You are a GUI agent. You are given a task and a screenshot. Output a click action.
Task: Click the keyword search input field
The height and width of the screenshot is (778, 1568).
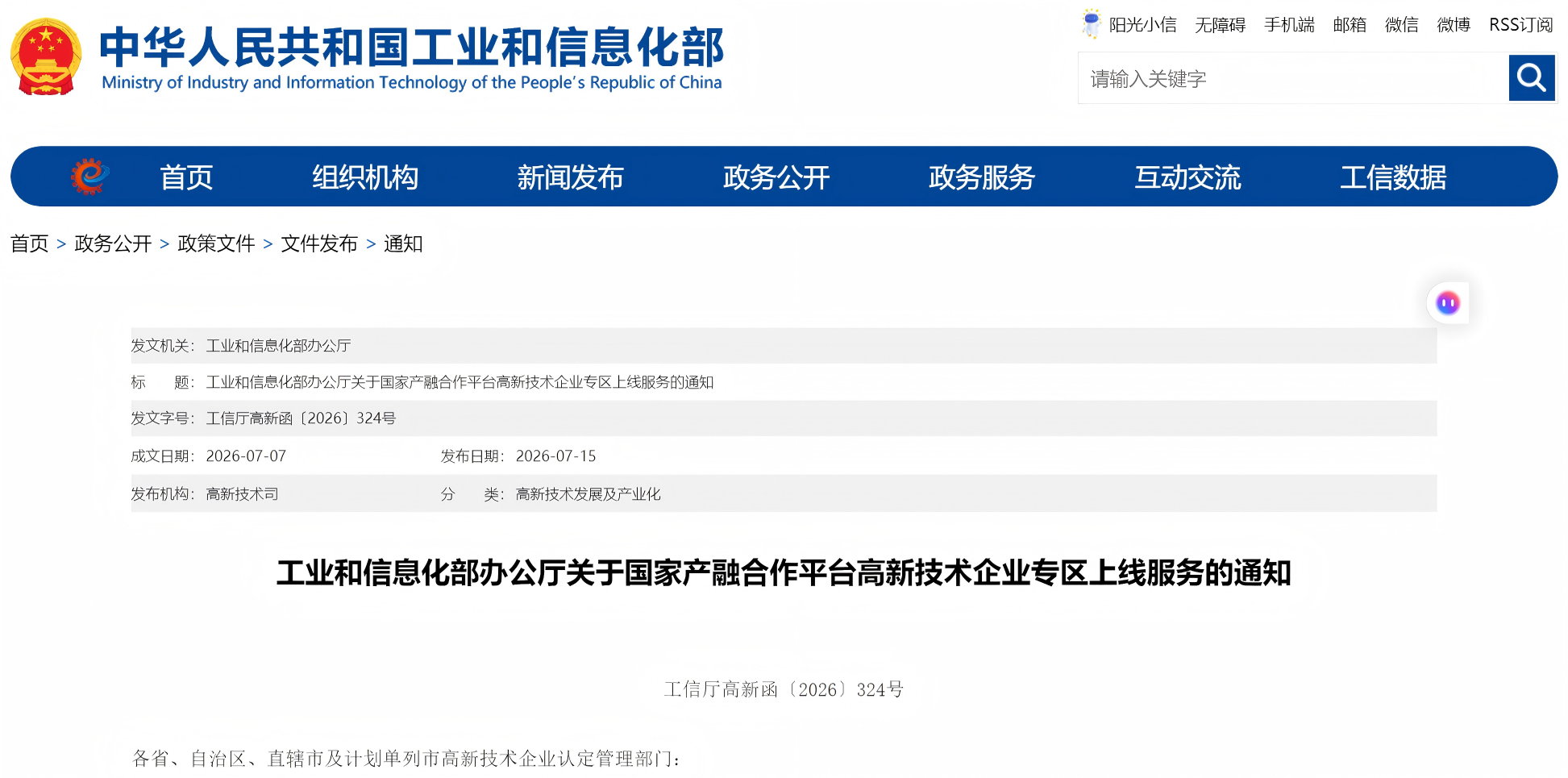click(1293, 78)
